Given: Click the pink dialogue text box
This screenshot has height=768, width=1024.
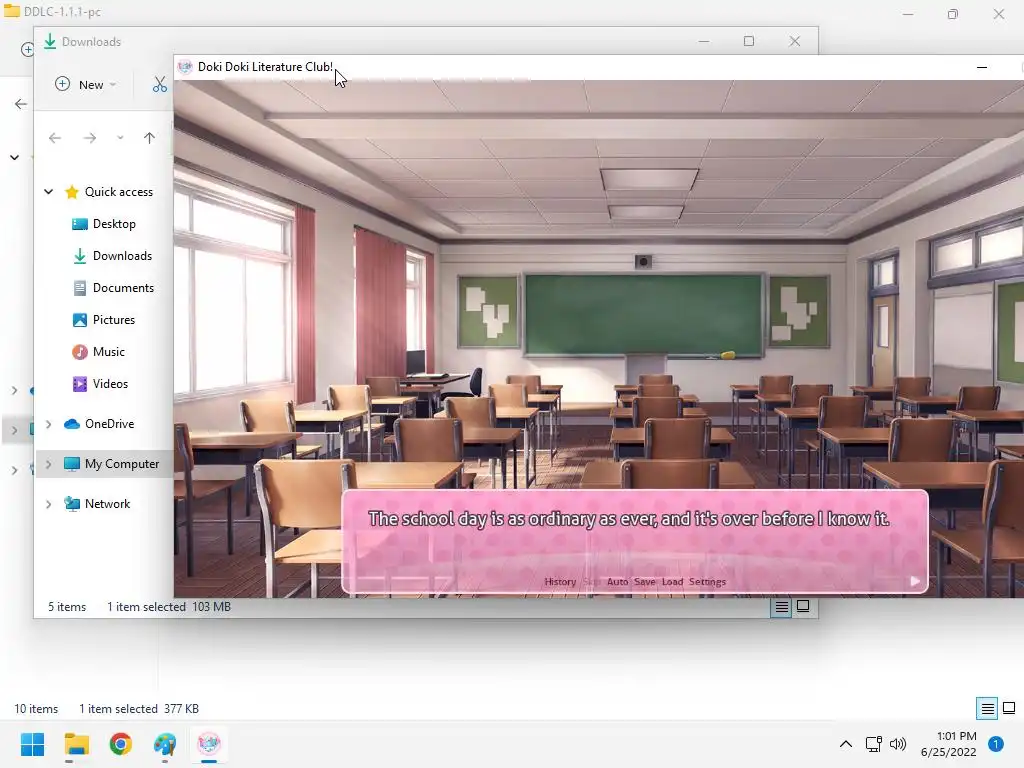Looking at the screenshot, I should tap(634, 541).
